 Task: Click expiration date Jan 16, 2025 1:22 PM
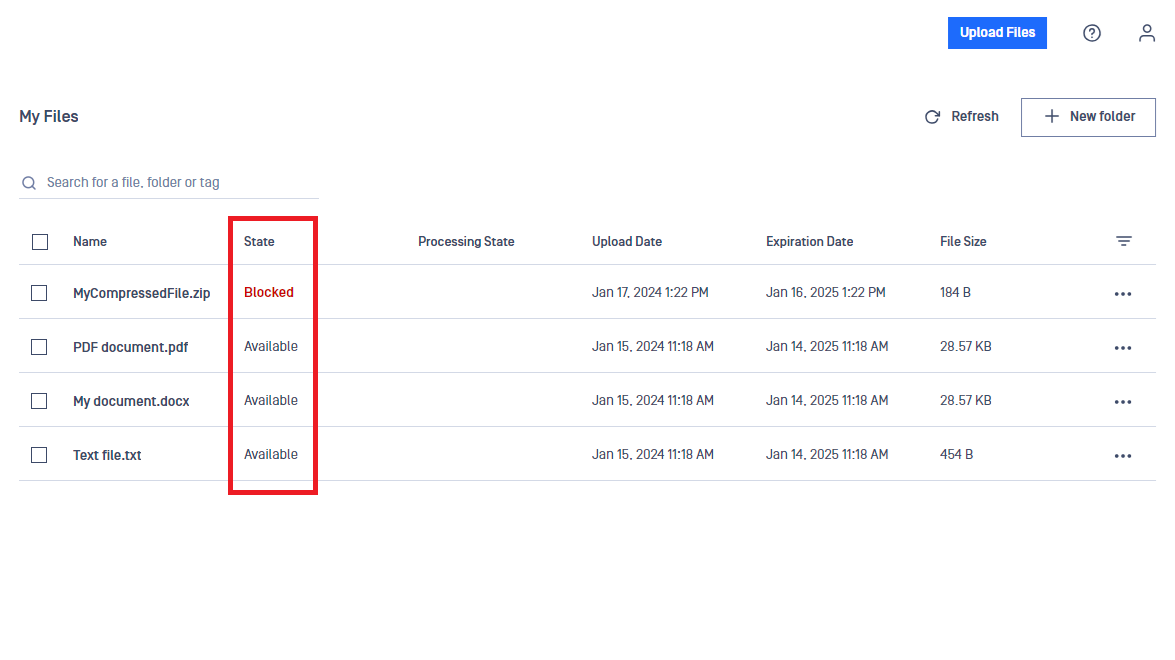tap(826, 292)
